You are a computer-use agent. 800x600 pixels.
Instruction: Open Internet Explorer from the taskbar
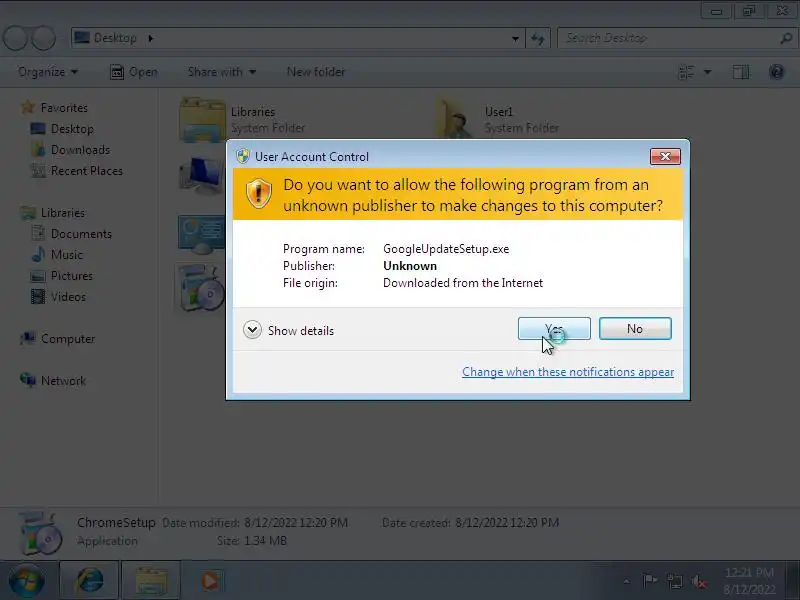(x=90, y=581)
